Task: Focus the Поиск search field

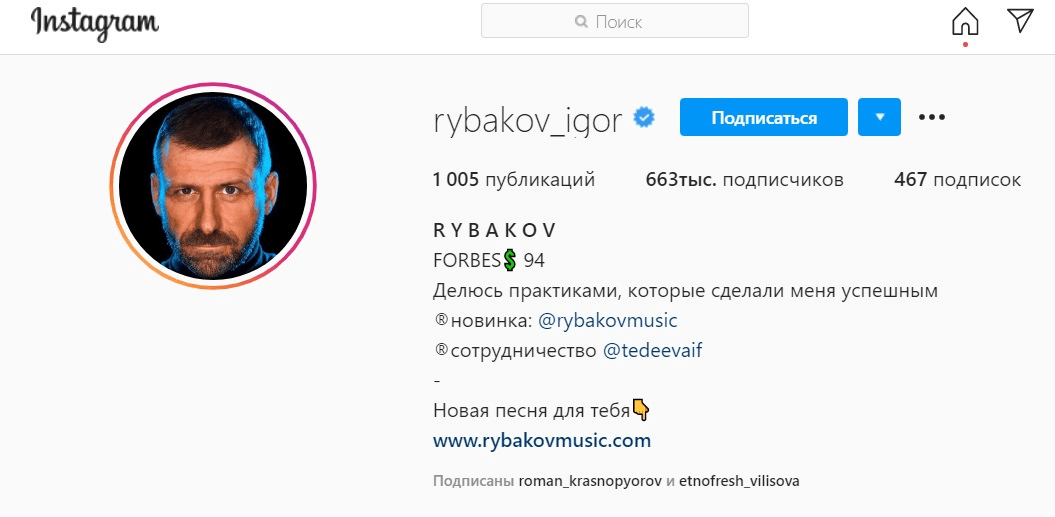Action: click(615, 21)
